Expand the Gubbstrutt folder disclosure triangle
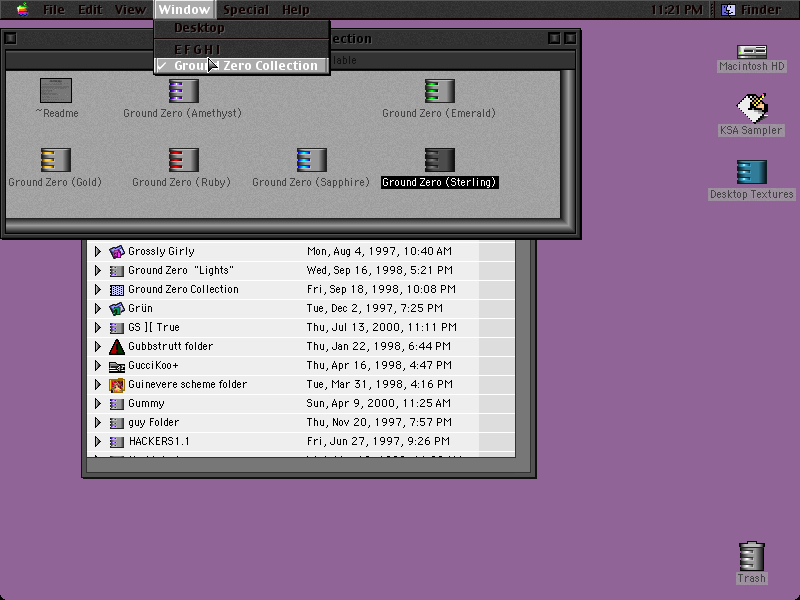Screen dimensions: 800x600 pos(97,346)
